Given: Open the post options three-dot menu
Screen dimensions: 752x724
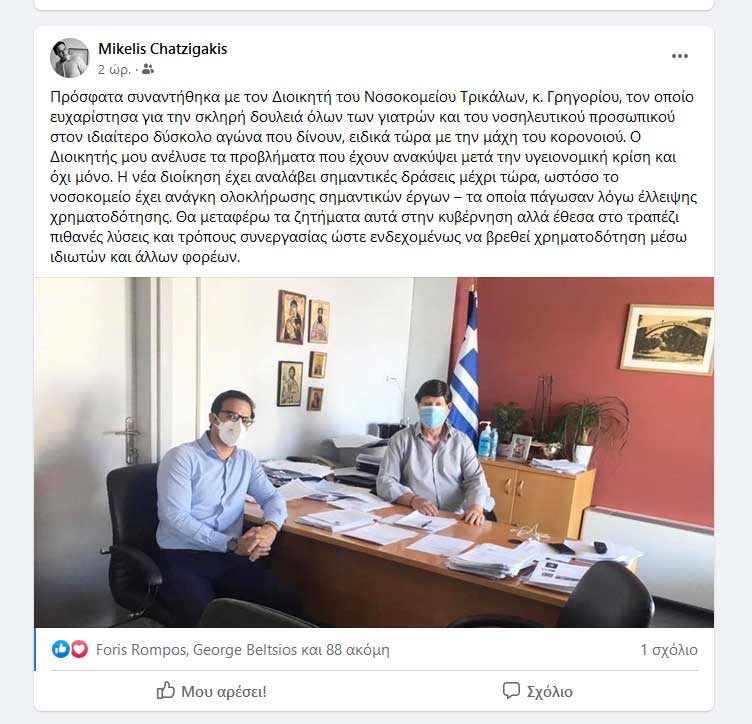Looking at the screenshot, I should (680, 56).
